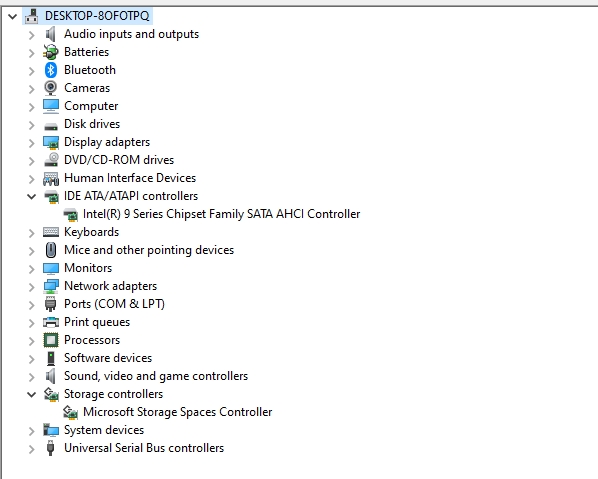The height and width of the screenshot is (479, 598).
Task: Click the DVD/CD-ROM drives icon
Action: click(x=51, y=160)
